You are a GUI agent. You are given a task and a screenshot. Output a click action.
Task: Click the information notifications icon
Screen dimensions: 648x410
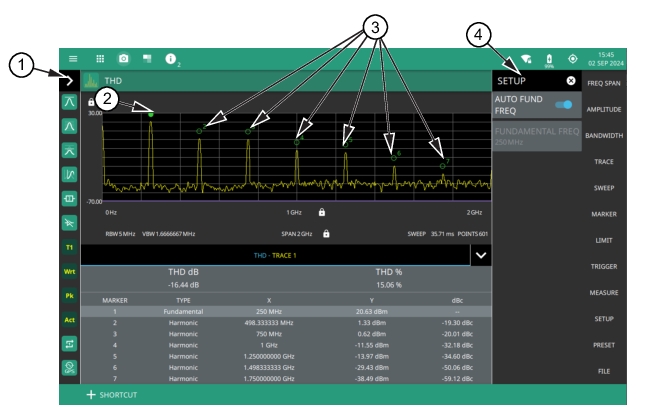pos(171,59)
